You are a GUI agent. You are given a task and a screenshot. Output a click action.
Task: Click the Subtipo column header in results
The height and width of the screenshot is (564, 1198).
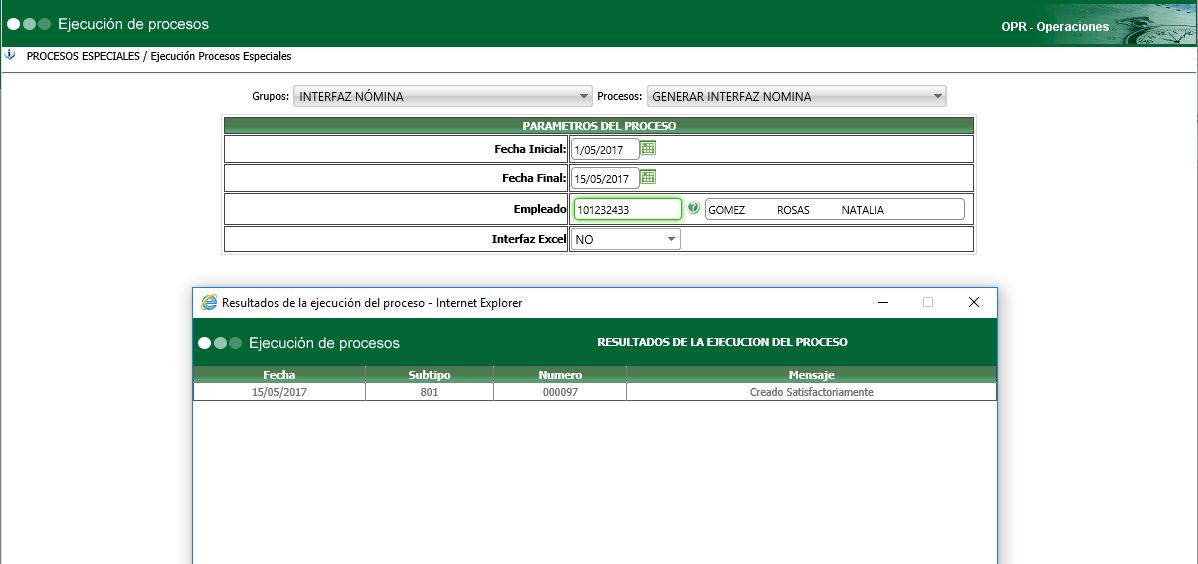point(429,374)
